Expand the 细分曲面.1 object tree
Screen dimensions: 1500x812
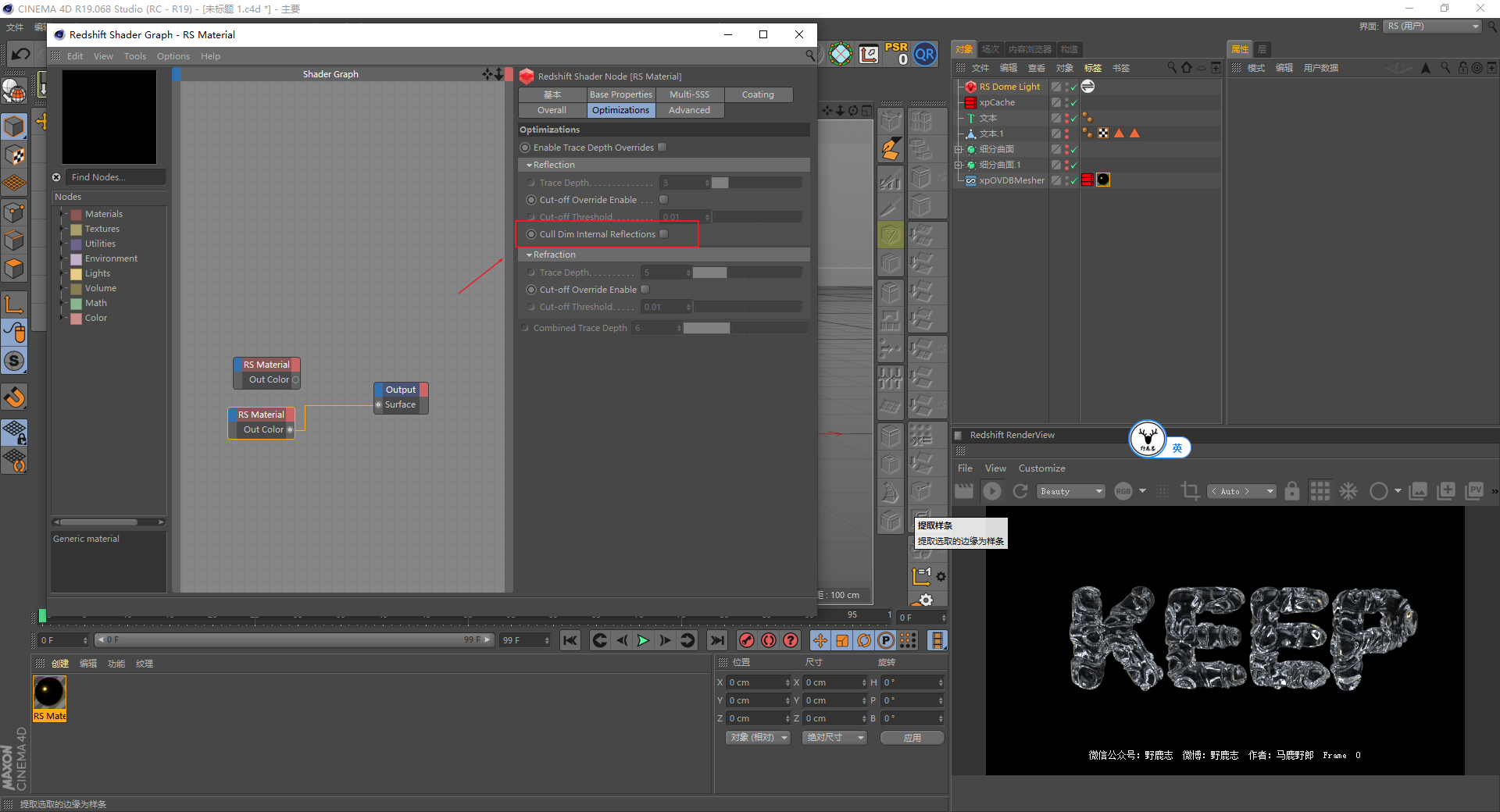point(959,165)
